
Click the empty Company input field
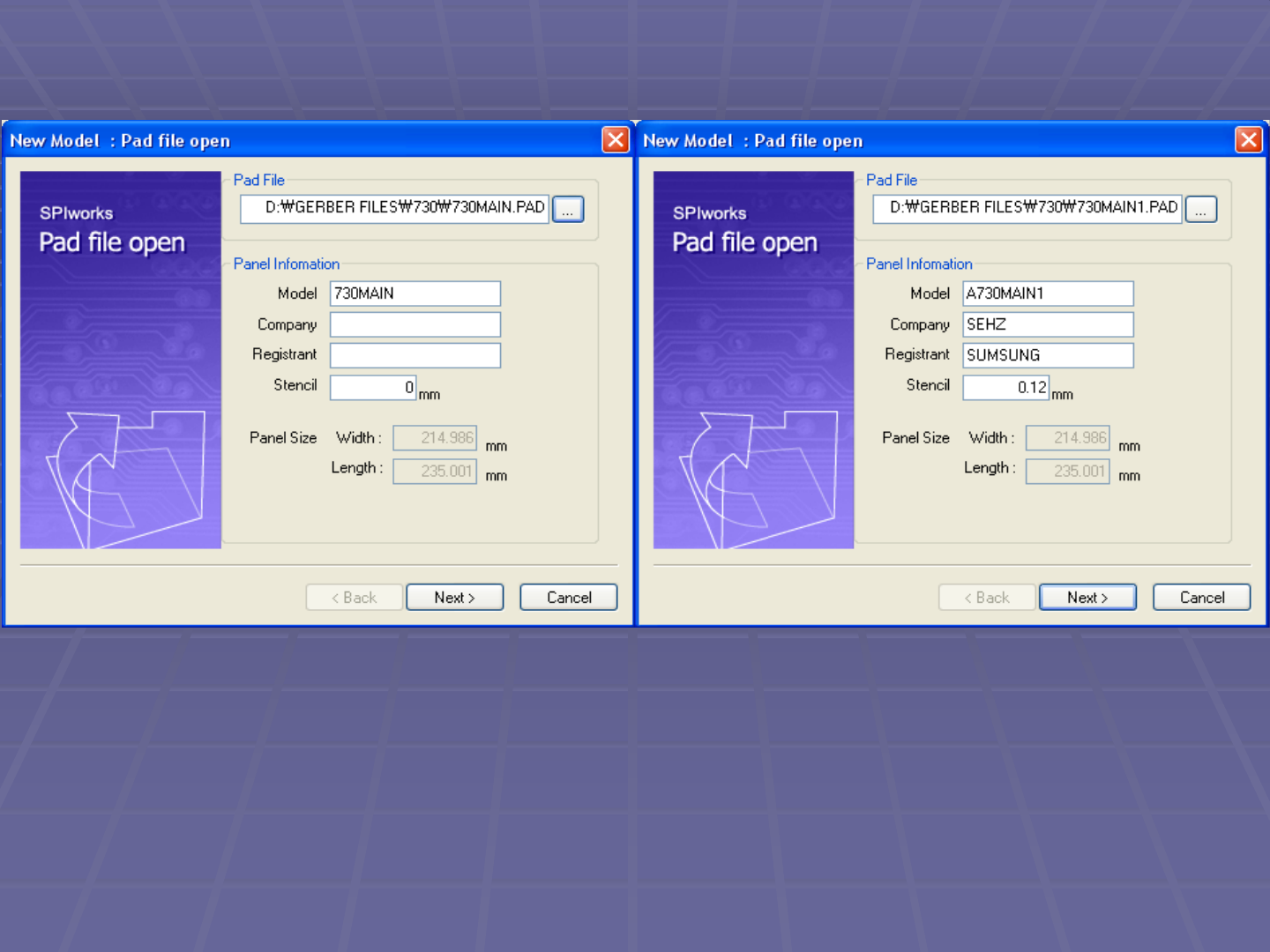pyautogui.click(x=415, y=324)
